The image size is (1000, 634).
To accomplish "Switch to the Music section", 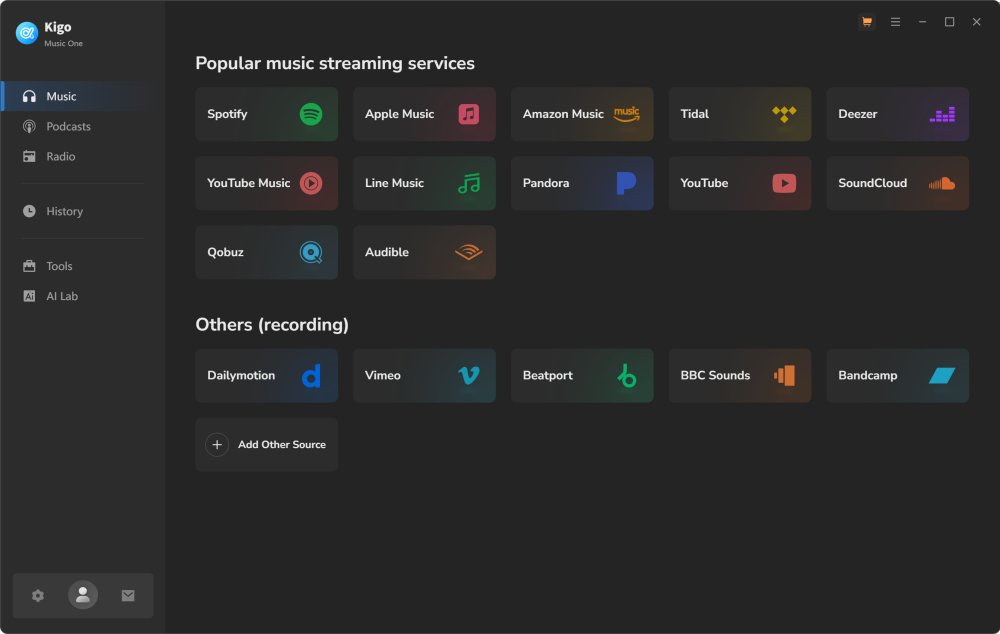I will tap(83, 96).
